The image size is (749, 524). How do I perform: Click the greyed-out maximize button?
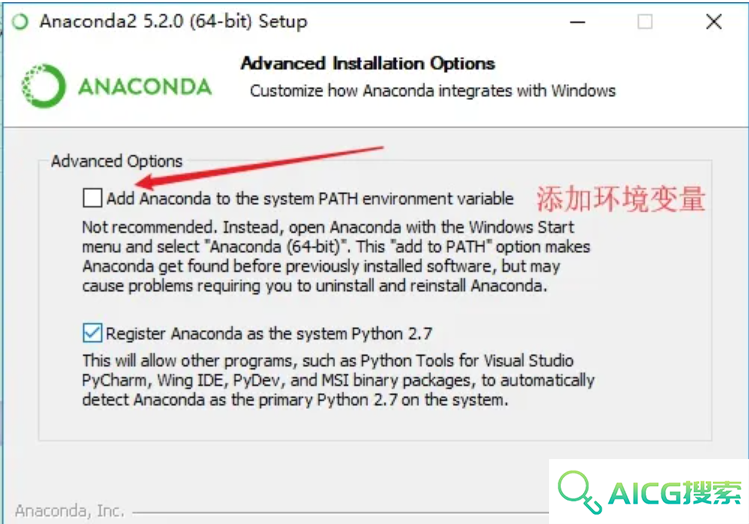pos(645,22)
